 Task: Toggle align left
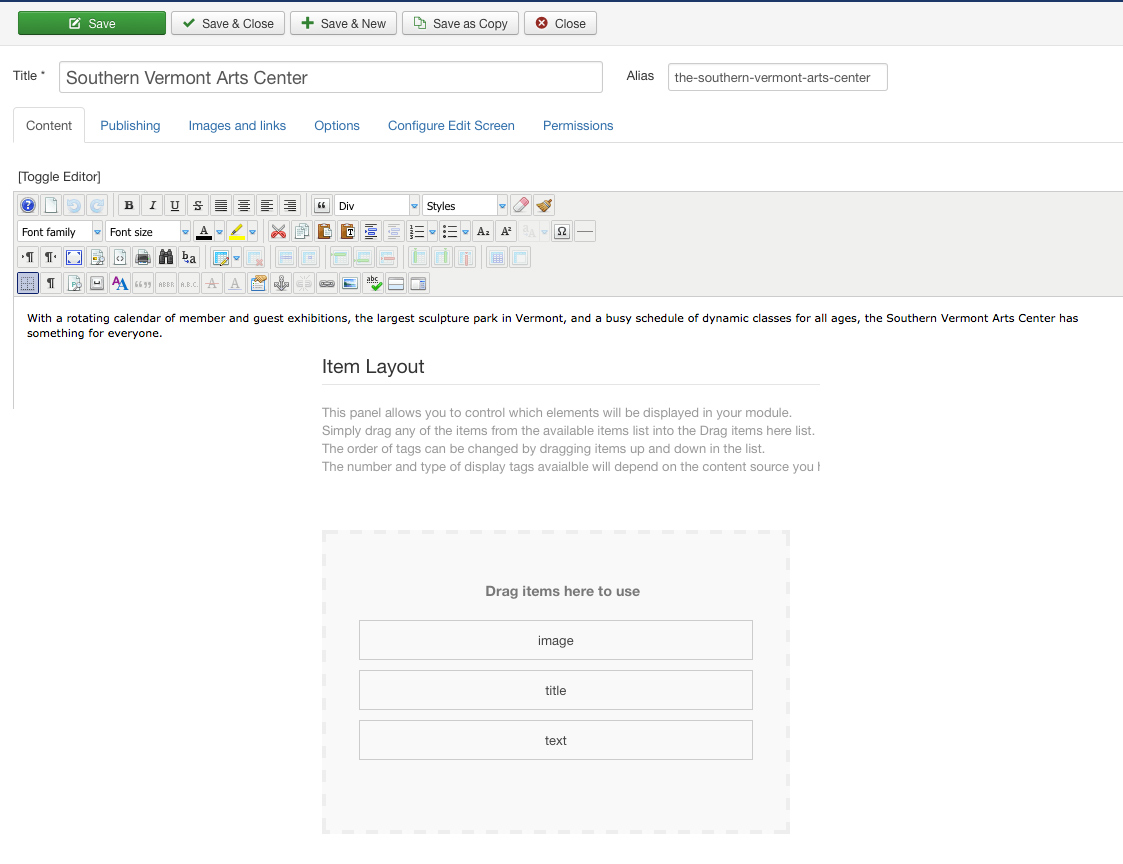[266, 206]
